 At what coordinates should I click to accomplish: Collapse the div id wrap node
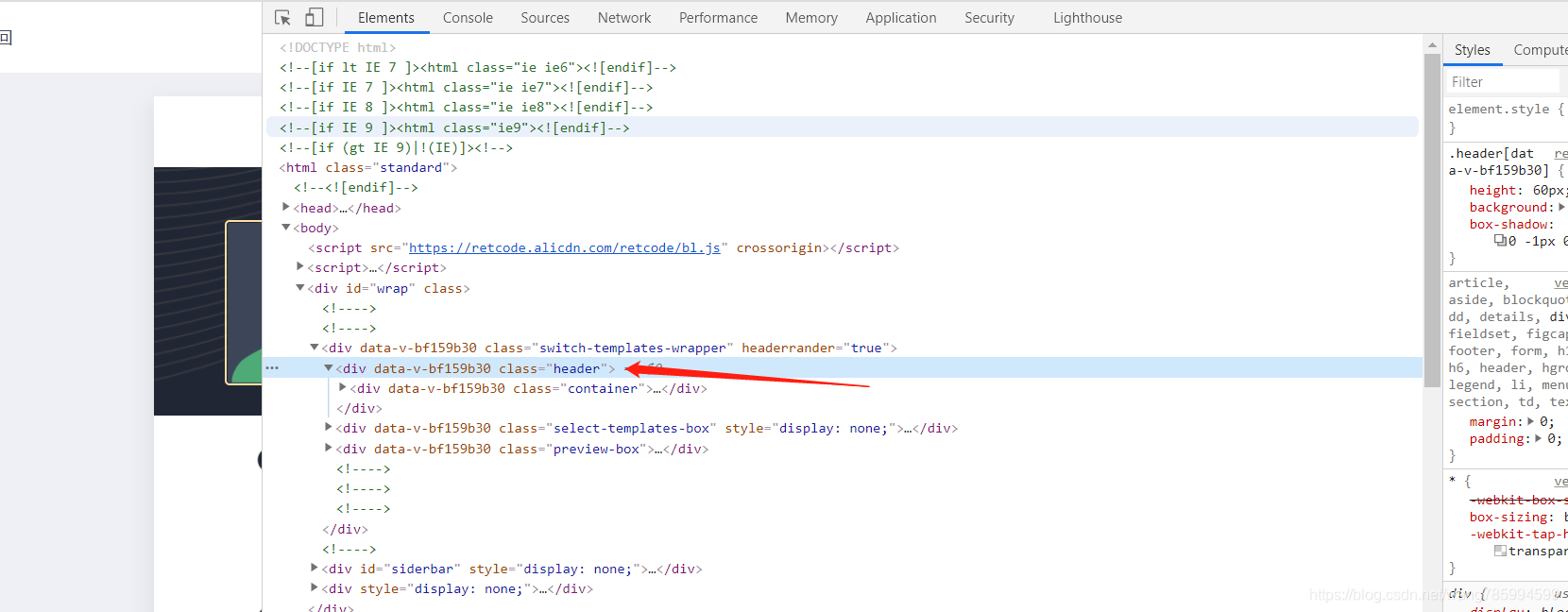(300, 288)
